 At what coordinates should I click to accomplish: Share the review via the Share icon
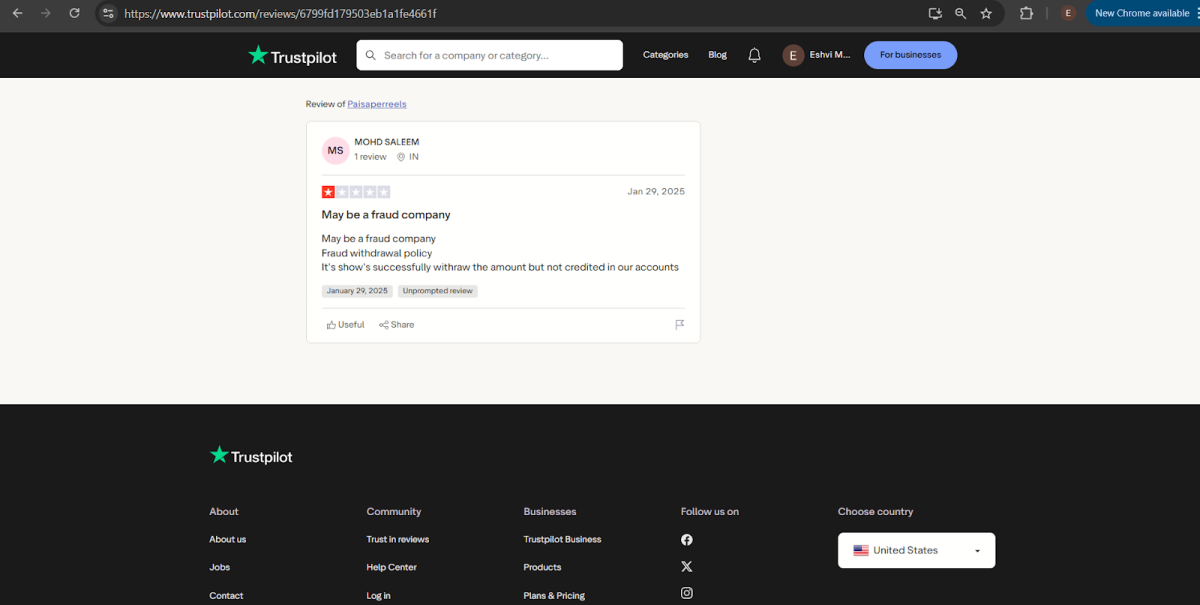(x=396, y=325)
